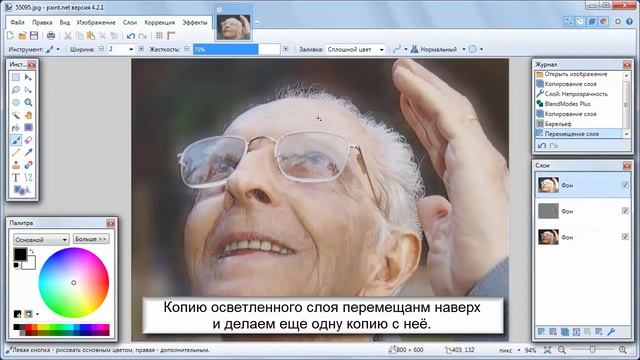Open the Слои menu
The width and height of the screenshot is (640, 360).
click(129, 22)
